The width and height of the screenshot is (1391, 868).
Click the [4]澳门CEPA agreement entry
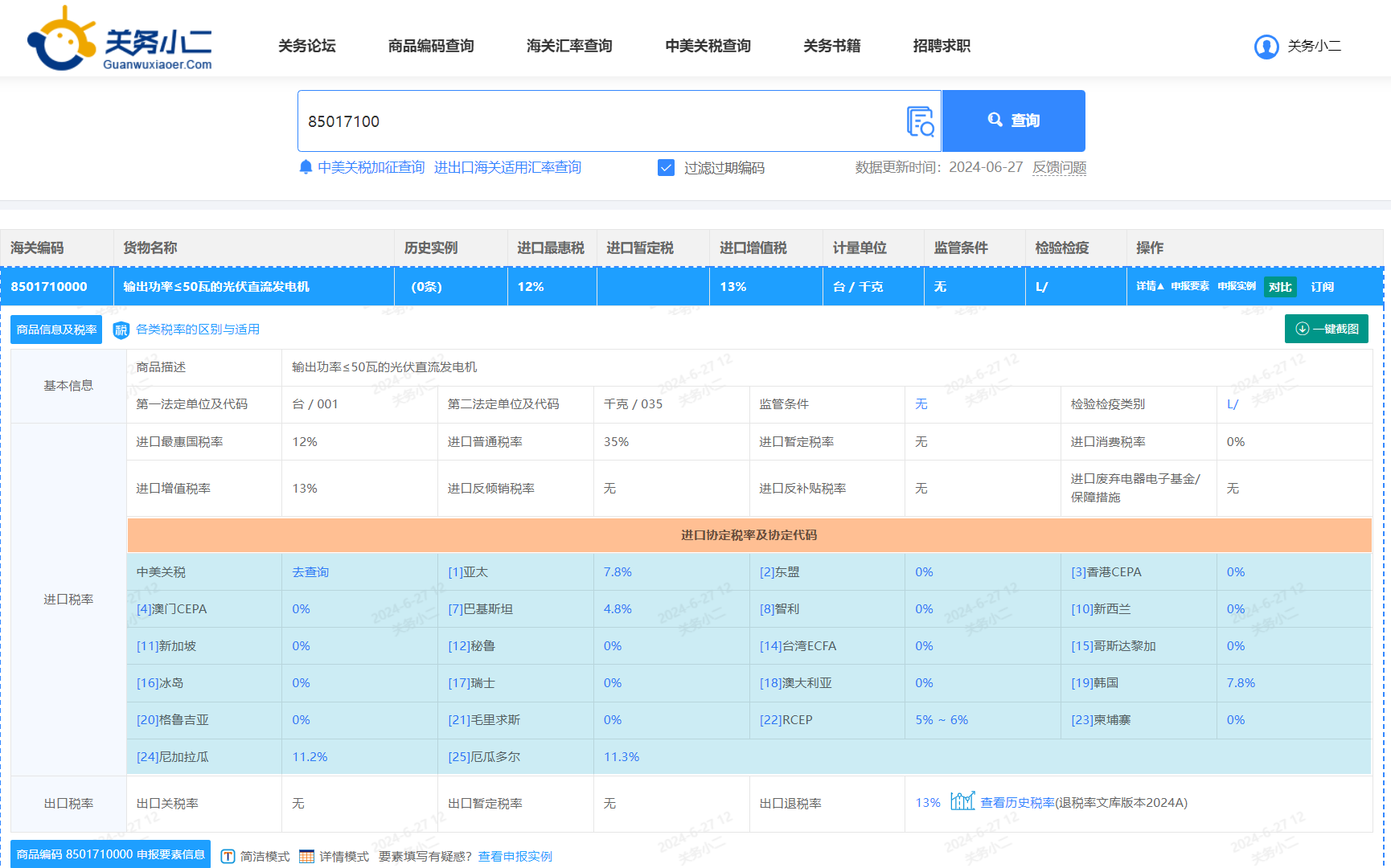(x=171, y=609)
